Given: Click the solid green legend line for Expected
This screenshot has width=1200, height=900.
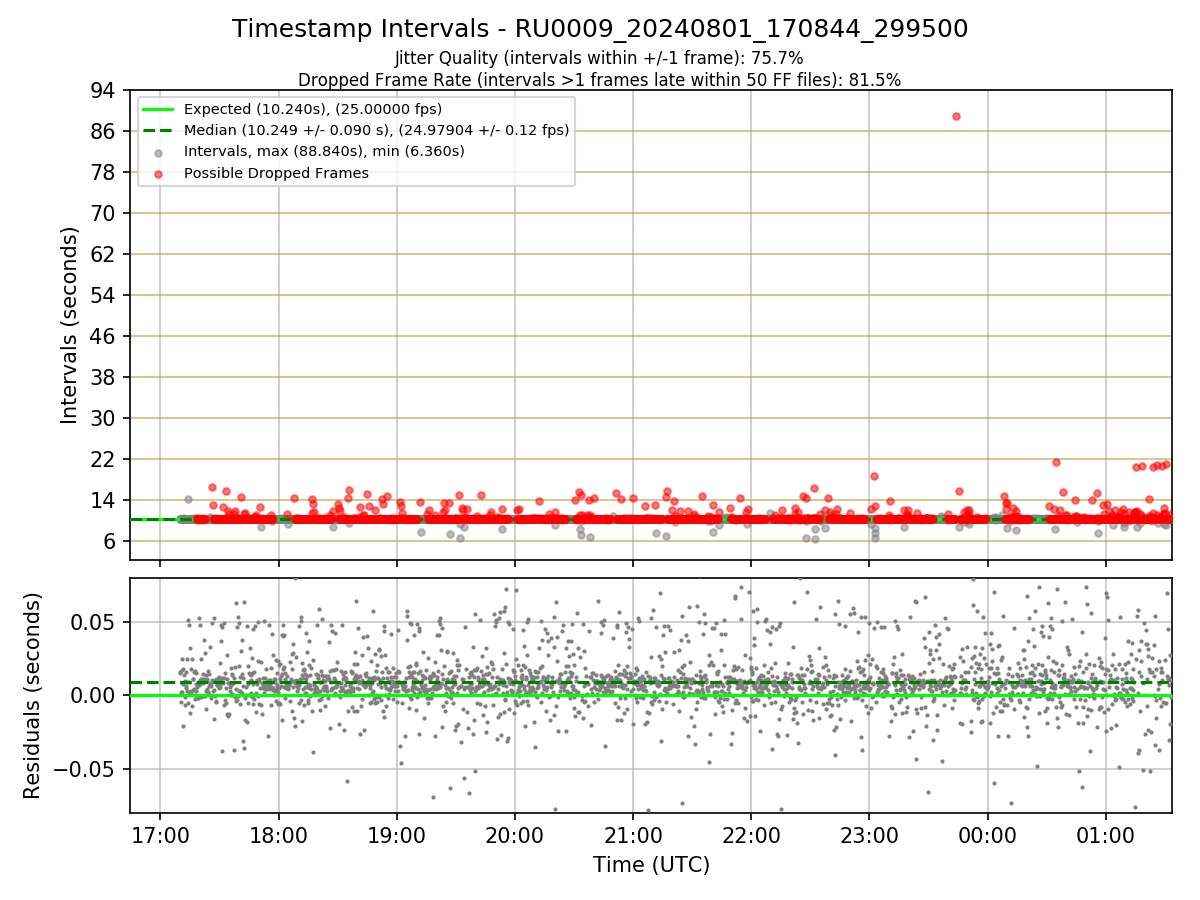Looking at the screenshot, I should pyautogui.click(x=159, y=109).
